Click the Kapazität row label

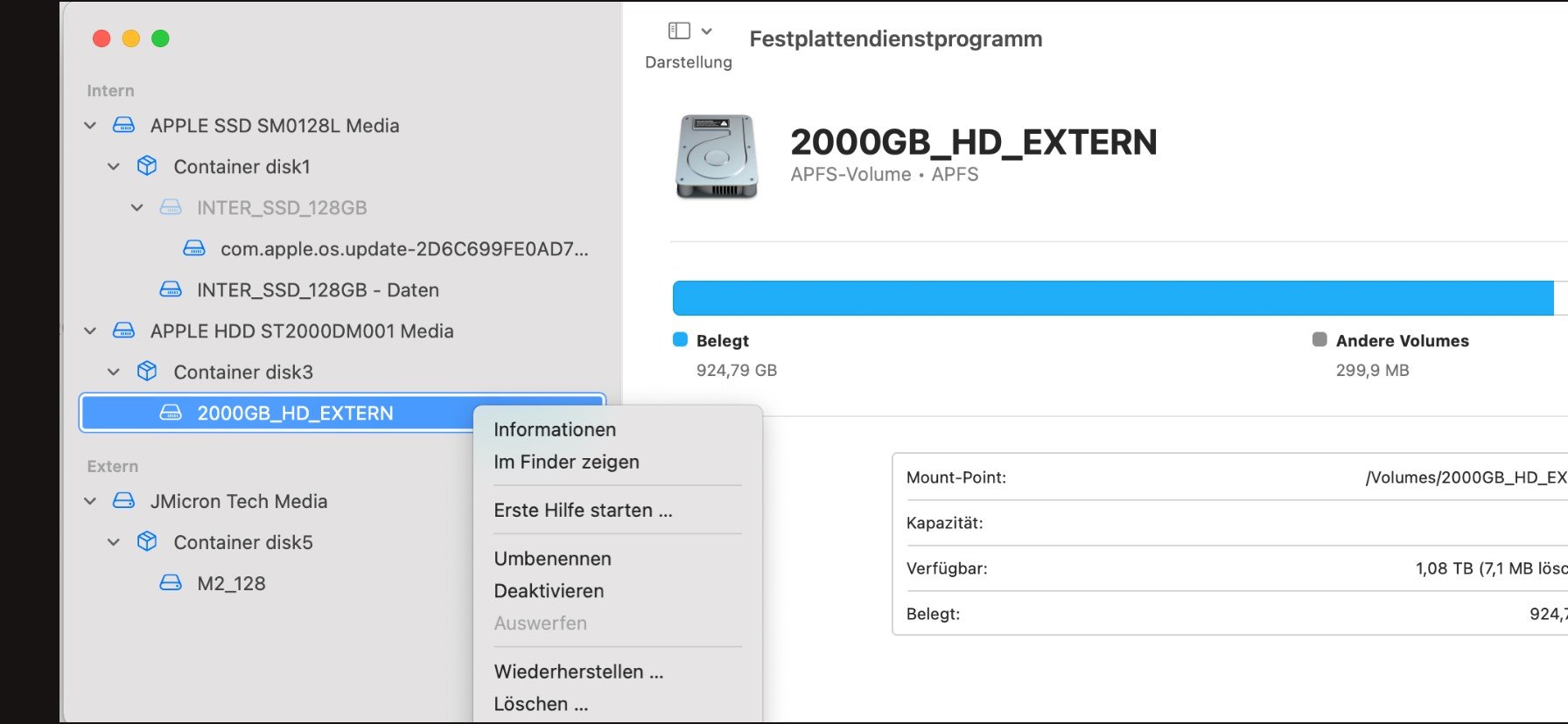(x=945, y=523)
